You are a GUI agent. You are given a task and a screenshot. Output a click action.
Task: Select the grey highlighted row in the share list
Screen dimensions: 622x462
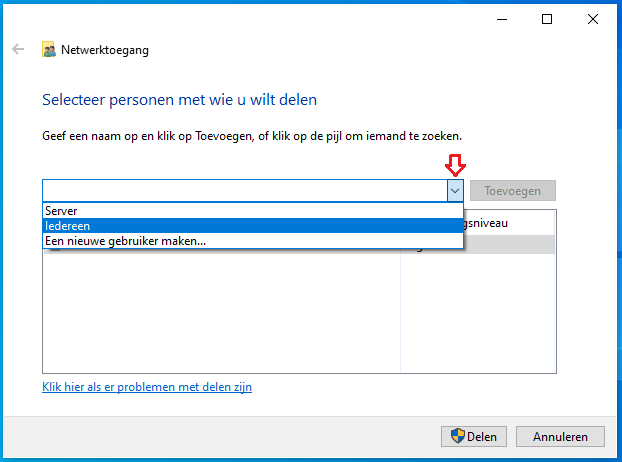(509, 244)
